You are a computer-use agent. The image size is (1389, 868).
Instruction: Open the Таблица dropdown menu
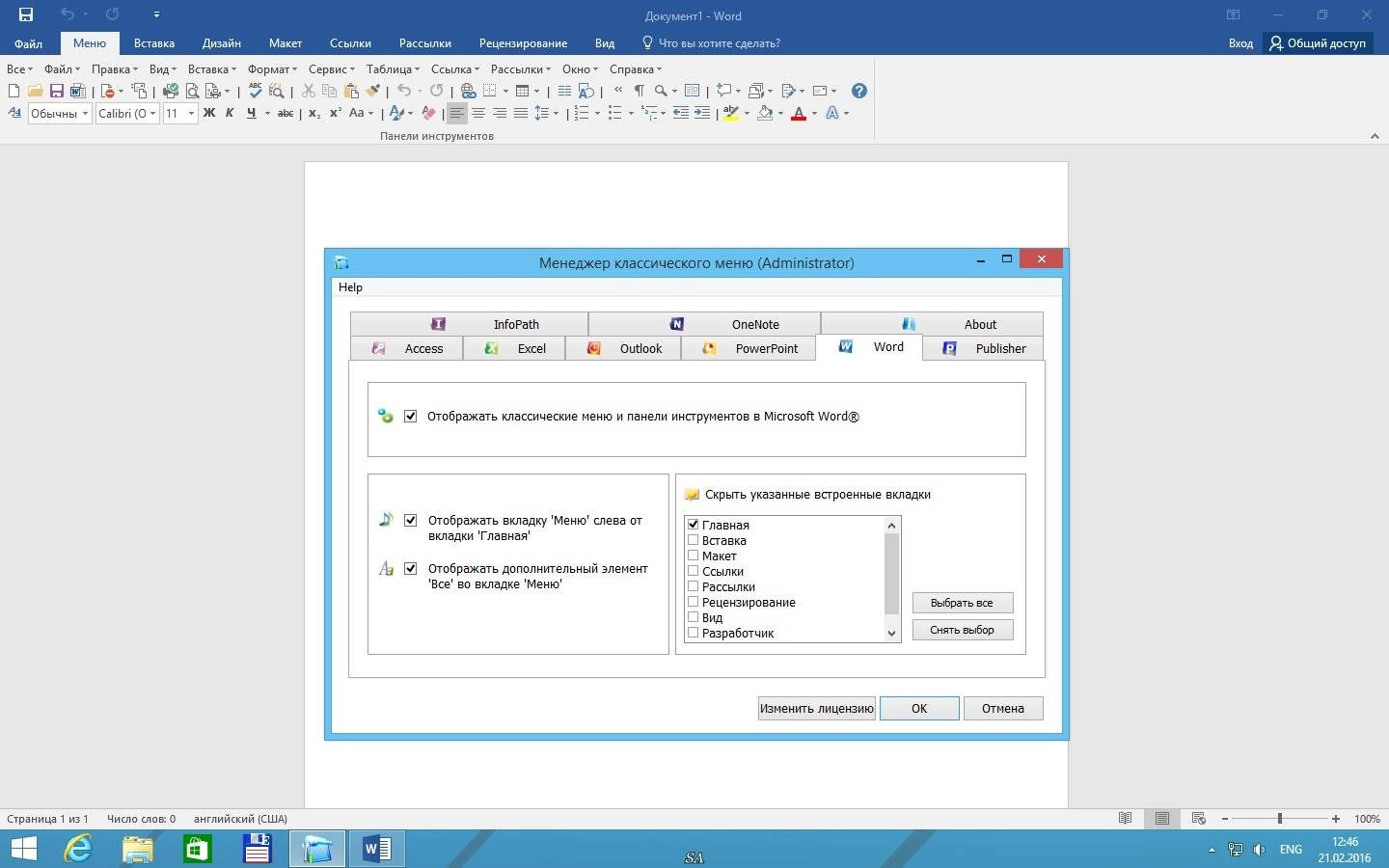[392, 69]
